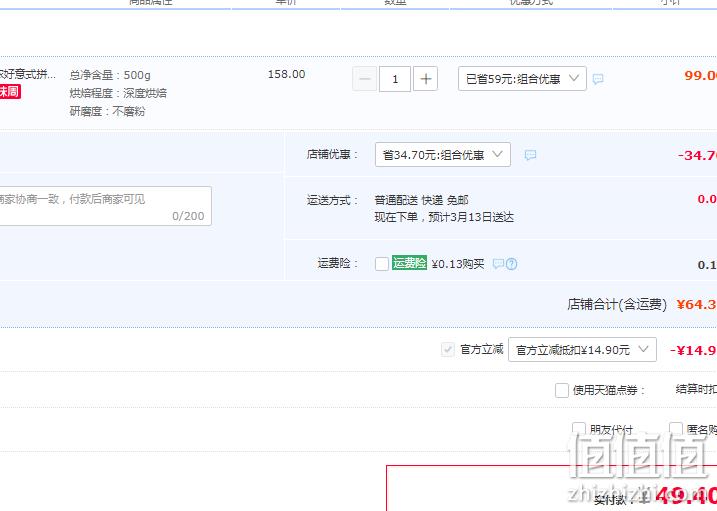Click comment icon beside 已省59元 dropdown

598,79
